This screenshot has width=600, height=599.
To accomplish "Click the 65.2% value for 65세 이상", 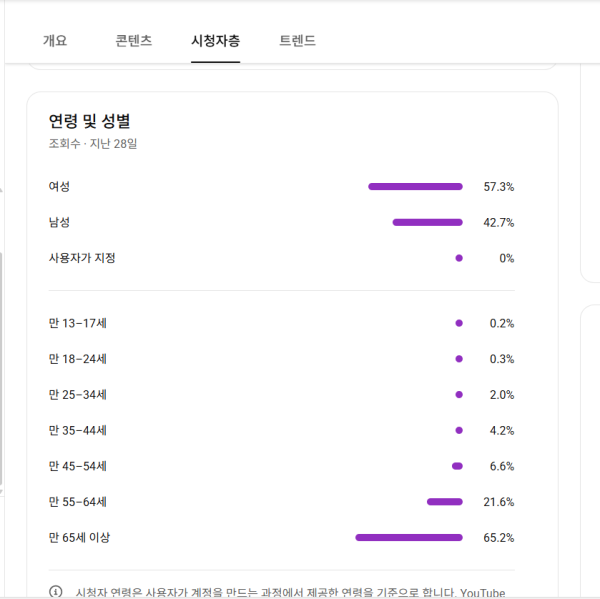I will pyautogui.click(x=498, y=538).
